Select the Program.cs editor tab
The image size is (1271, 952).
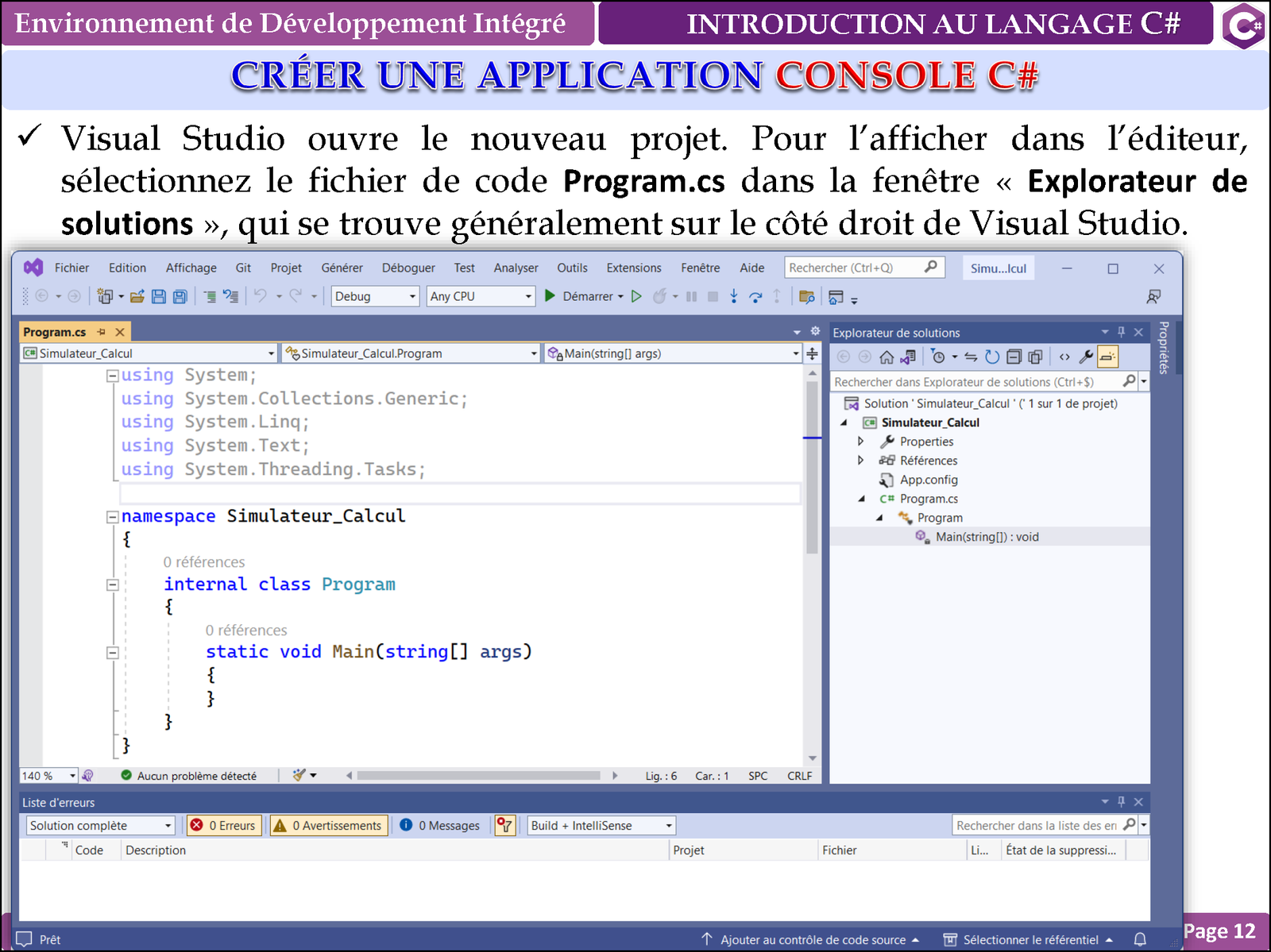[55, 332]
